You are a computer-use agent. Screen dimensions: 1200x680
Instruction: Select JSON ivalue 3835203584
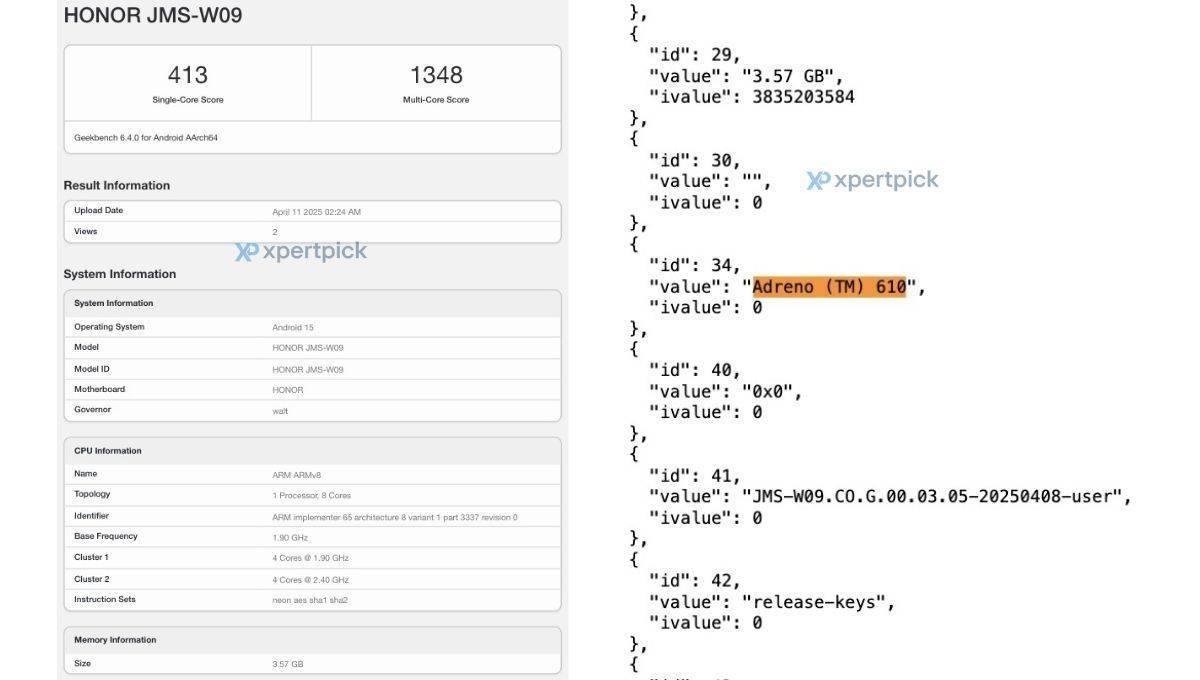pos(803,97)
